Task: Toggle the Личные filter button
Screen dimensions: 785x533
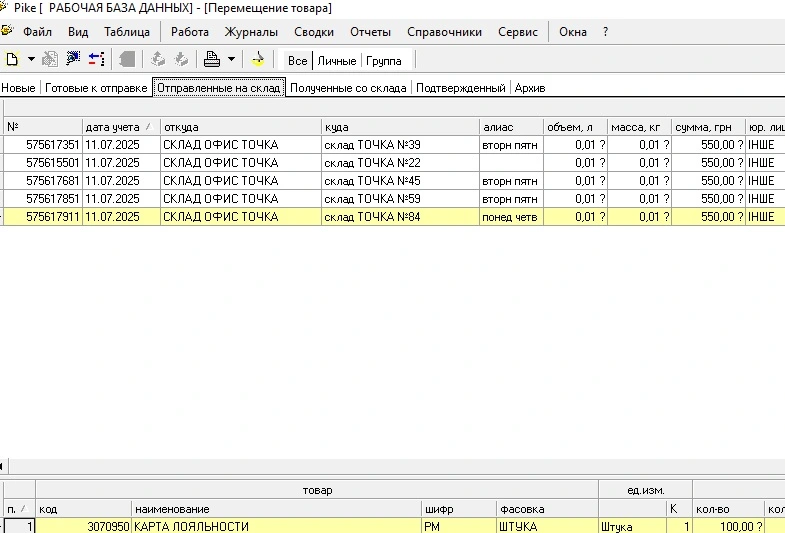Action: 336,61
